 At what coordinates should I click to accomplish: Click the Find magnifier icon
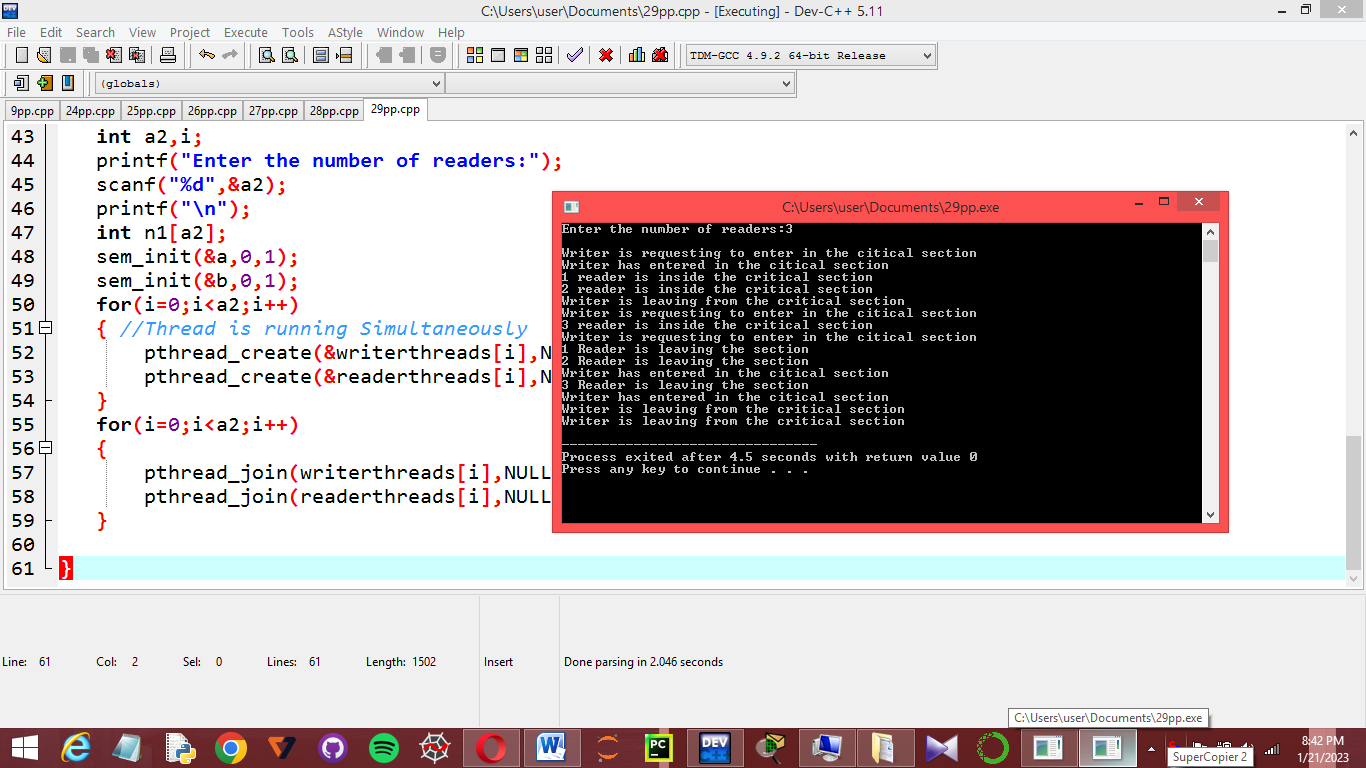point(267,55)
